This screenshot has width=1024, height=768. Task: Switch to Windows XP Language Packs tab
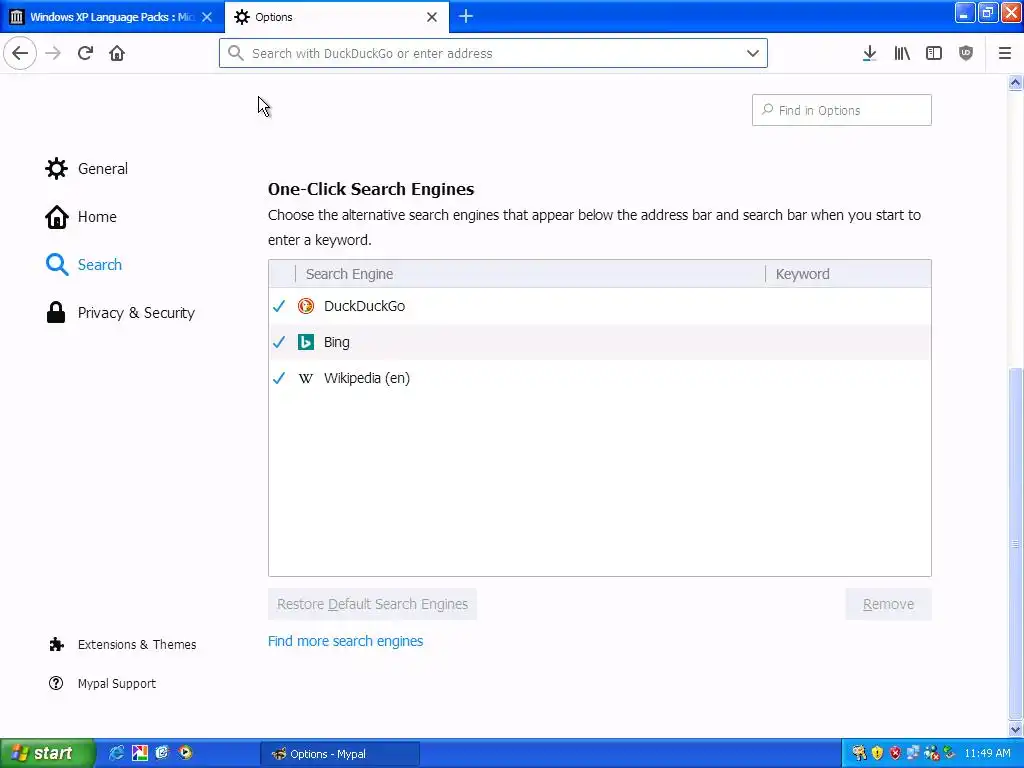(112, 17)
